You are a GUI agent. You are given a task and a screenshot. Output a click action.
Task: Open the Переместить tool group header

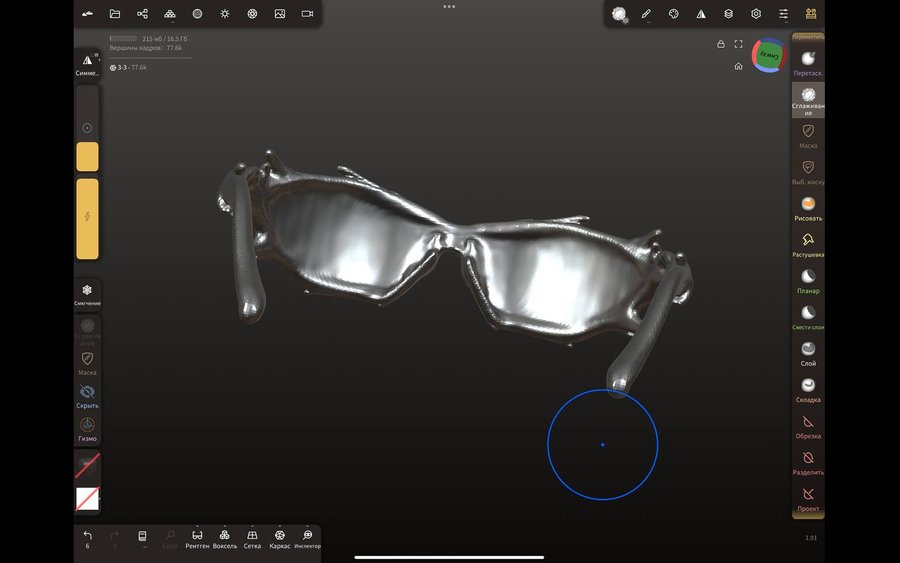[x=808, y=37]
